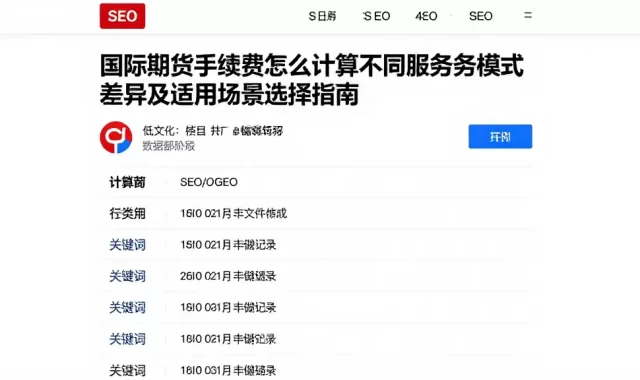640x380 pixels.
Task: Click the '计算商' row label
Action: 127,182
